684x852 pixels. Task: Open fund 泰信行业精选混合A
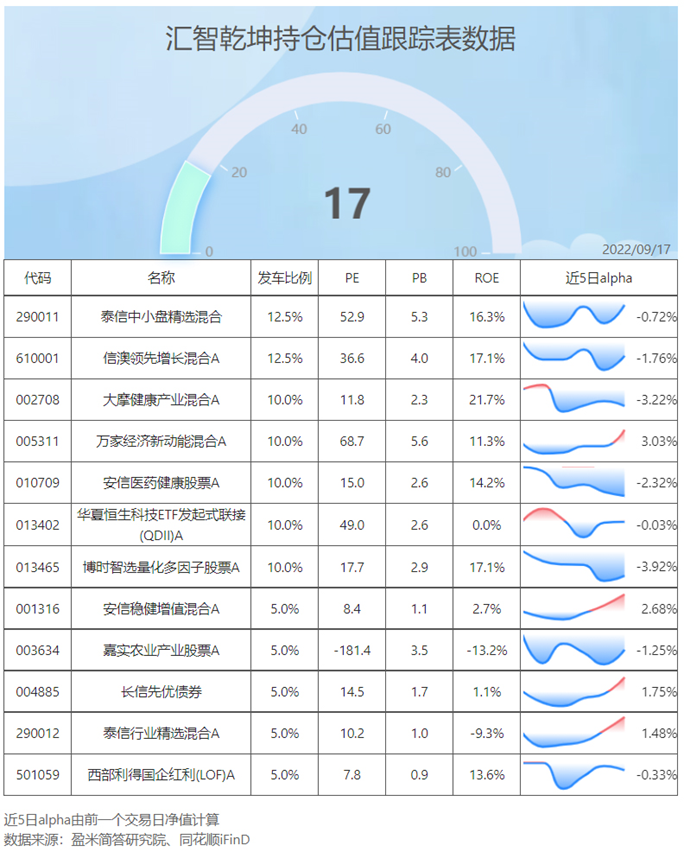point(161,733)
